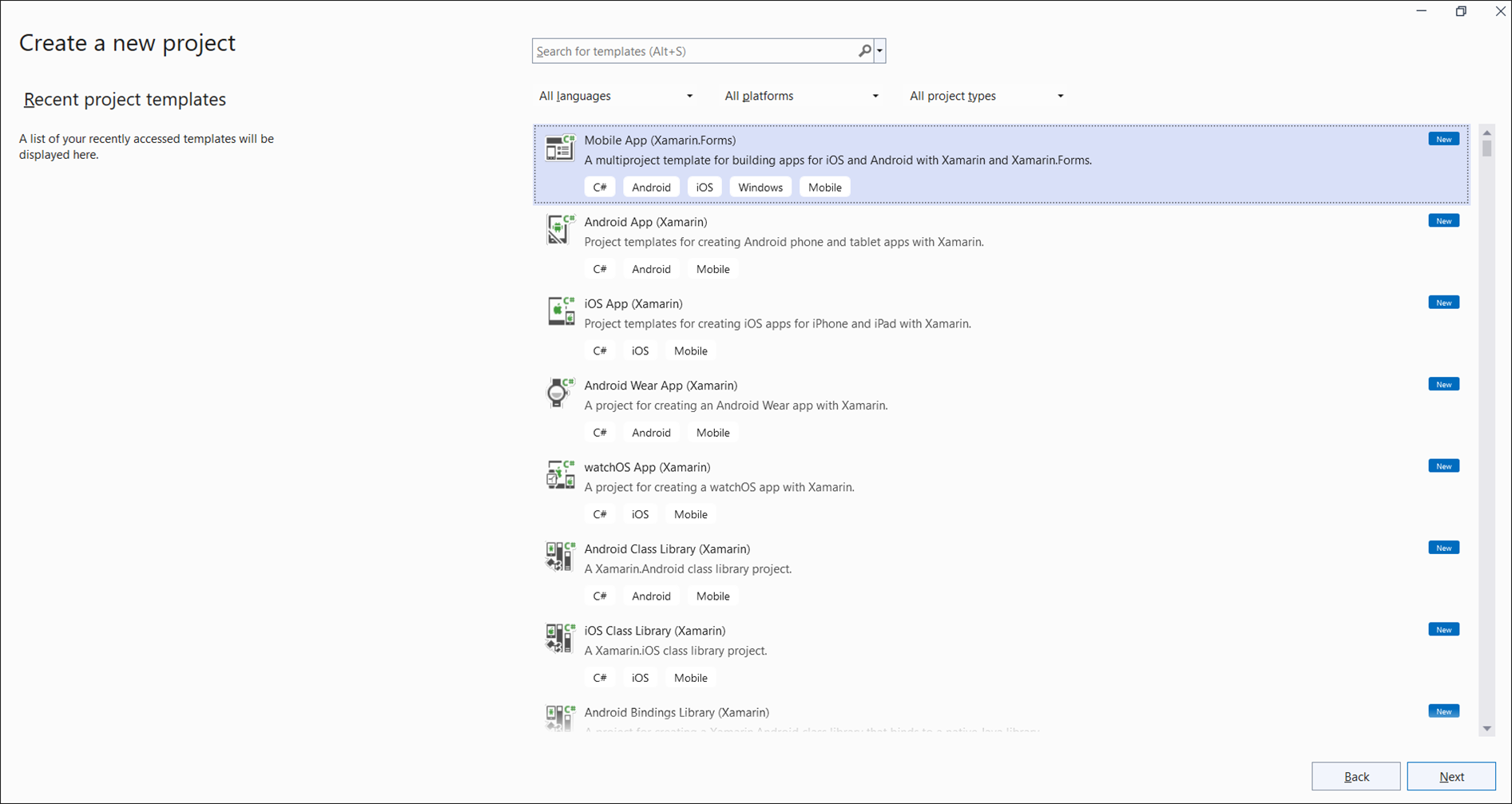This screenshot has height=804, width=1512.
Task: Click the search magnifier icon
Action: point(864,51)
